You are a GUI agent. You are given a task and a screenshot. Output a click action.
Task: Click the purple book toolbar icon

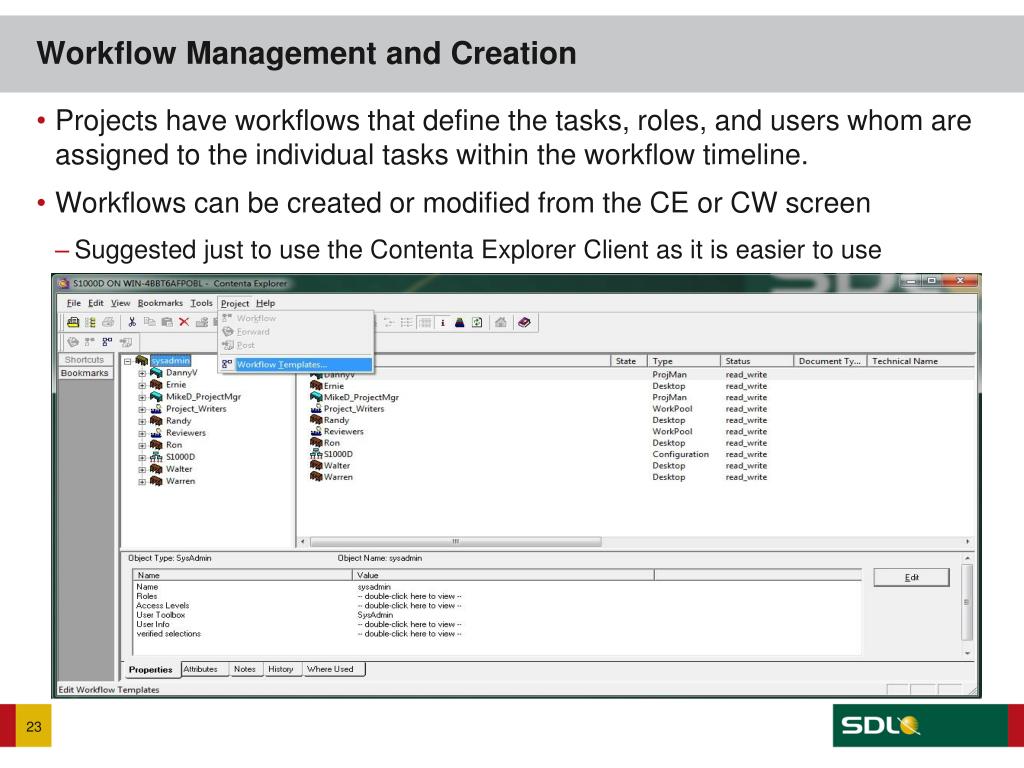[x=524, y=323]
